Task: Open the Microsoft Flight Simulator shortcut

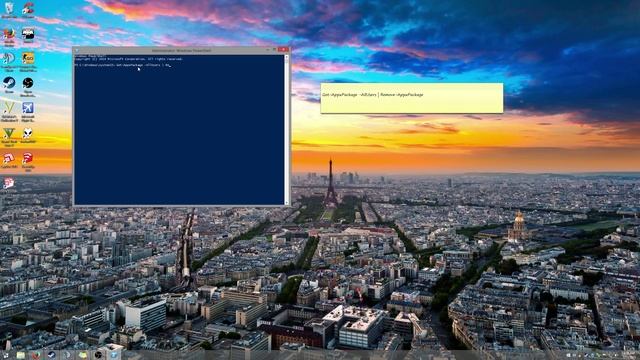Action: click(x=28, y=111)
